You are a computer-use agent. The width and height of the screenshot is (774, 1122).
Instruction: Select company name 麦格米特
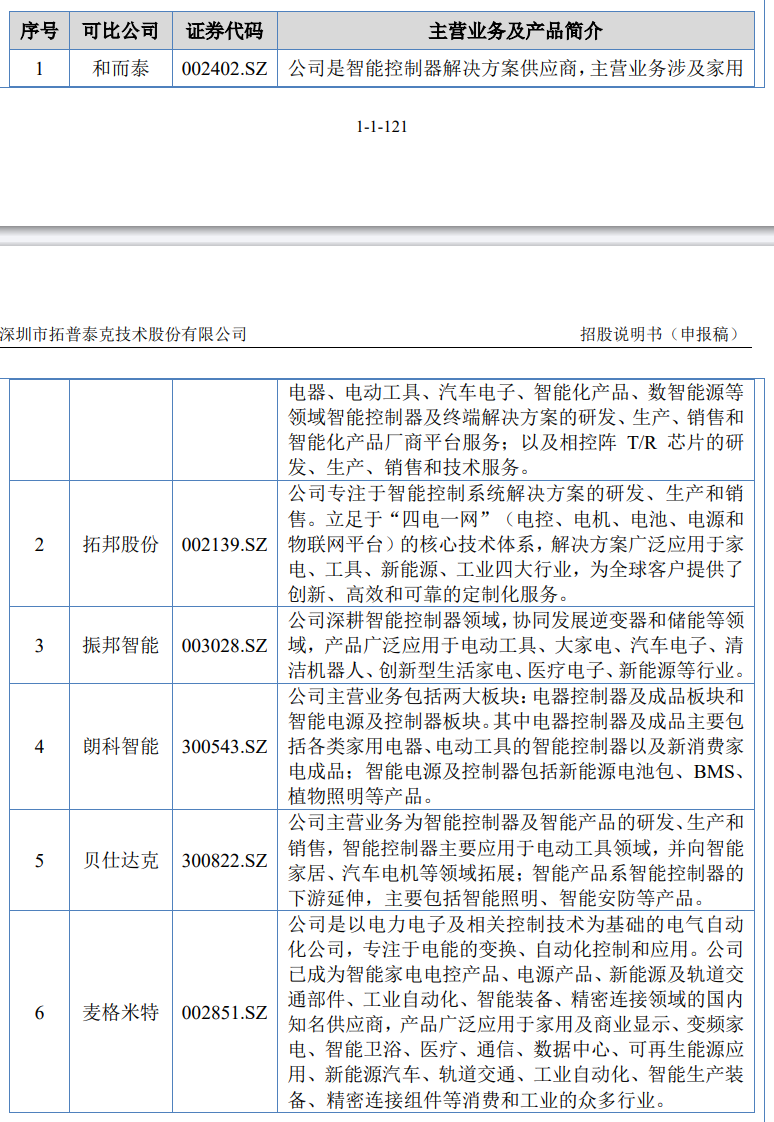tap(120, 1013)
